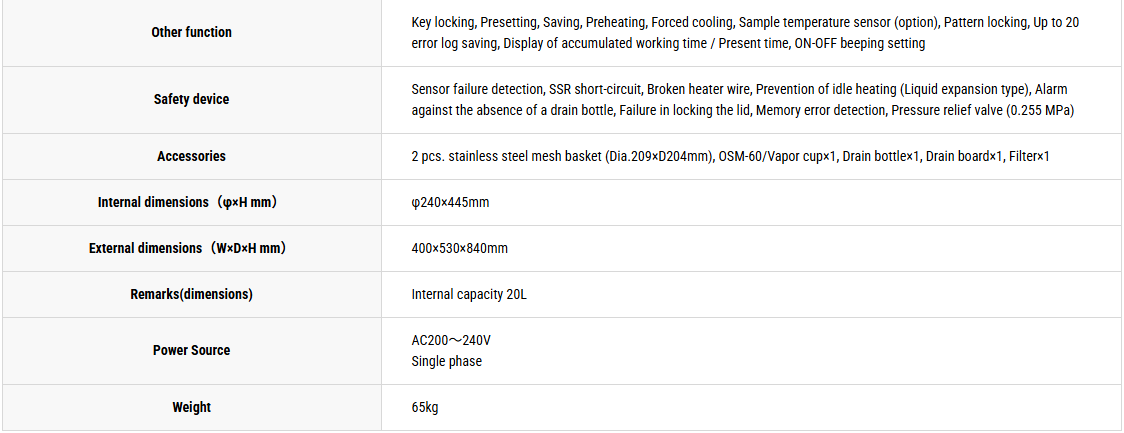
Task: Click the Power Source row label
Action: 191,351
